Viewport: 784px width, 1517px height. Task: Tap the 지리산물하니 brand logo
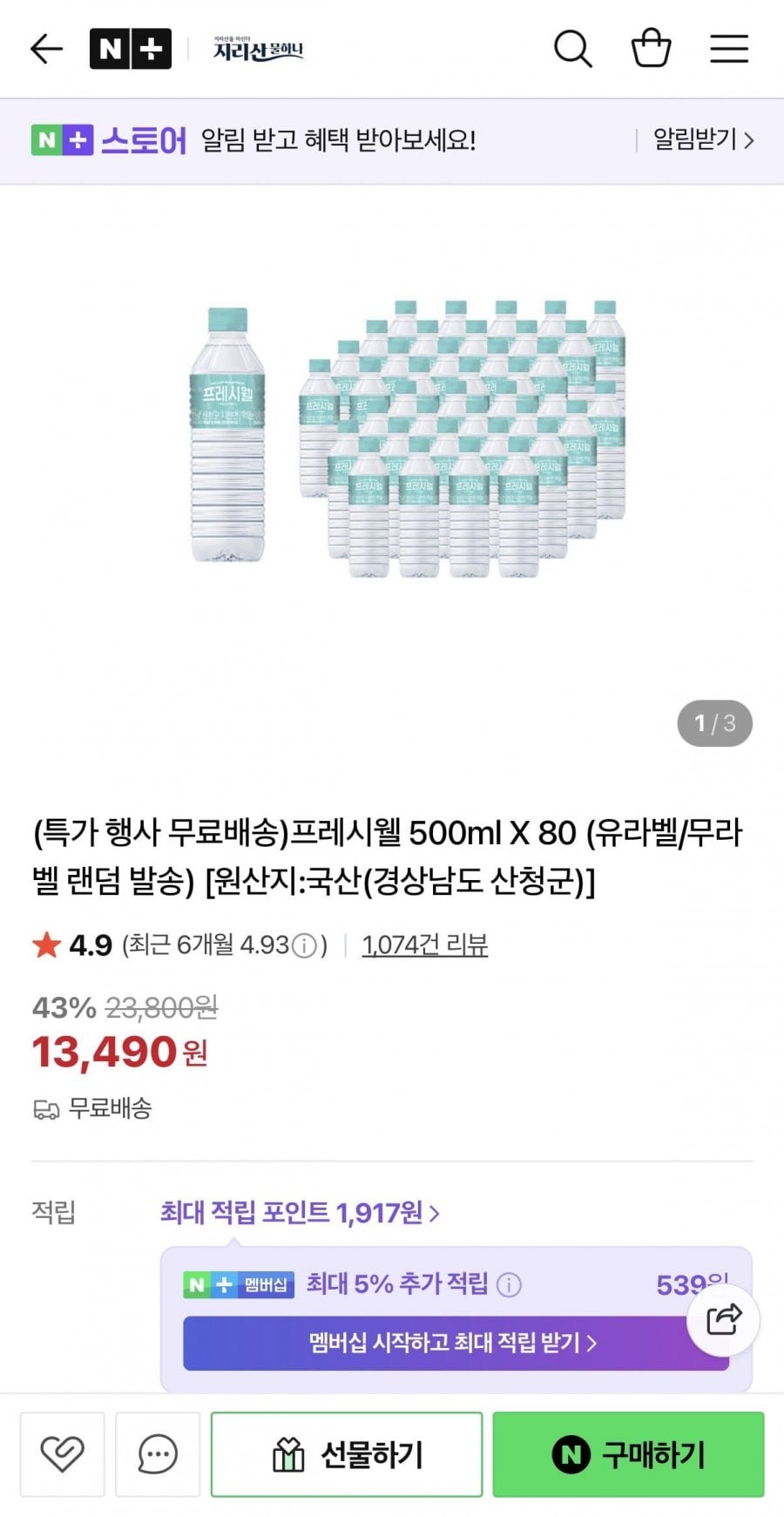(x=259, y=50)
